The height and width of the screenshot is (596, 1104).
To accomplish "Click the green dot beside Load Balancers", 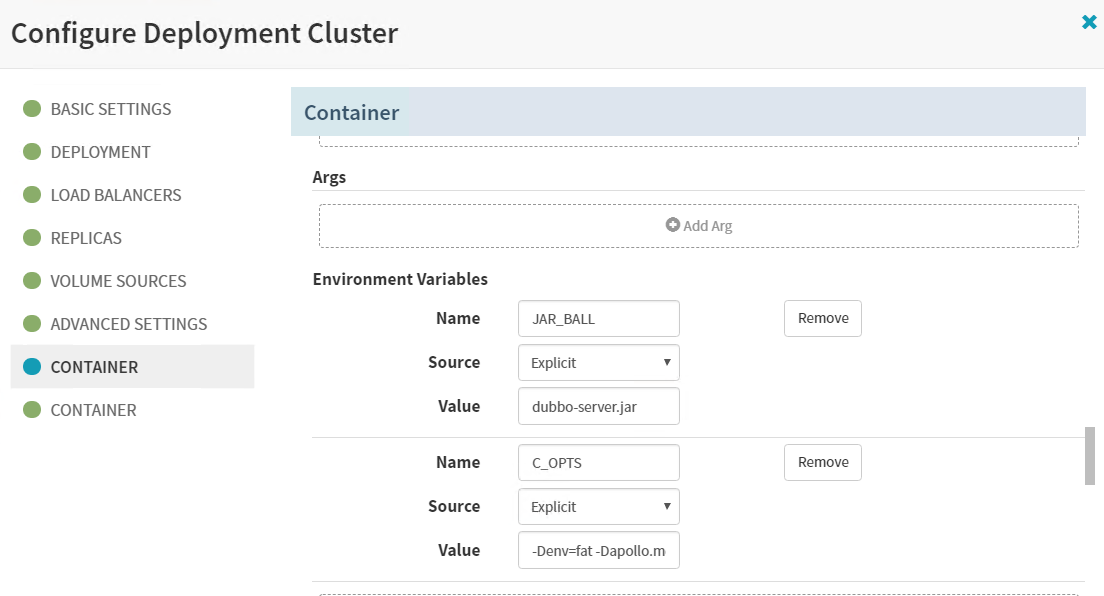I will pyautogui.click(x=32, y=195).
